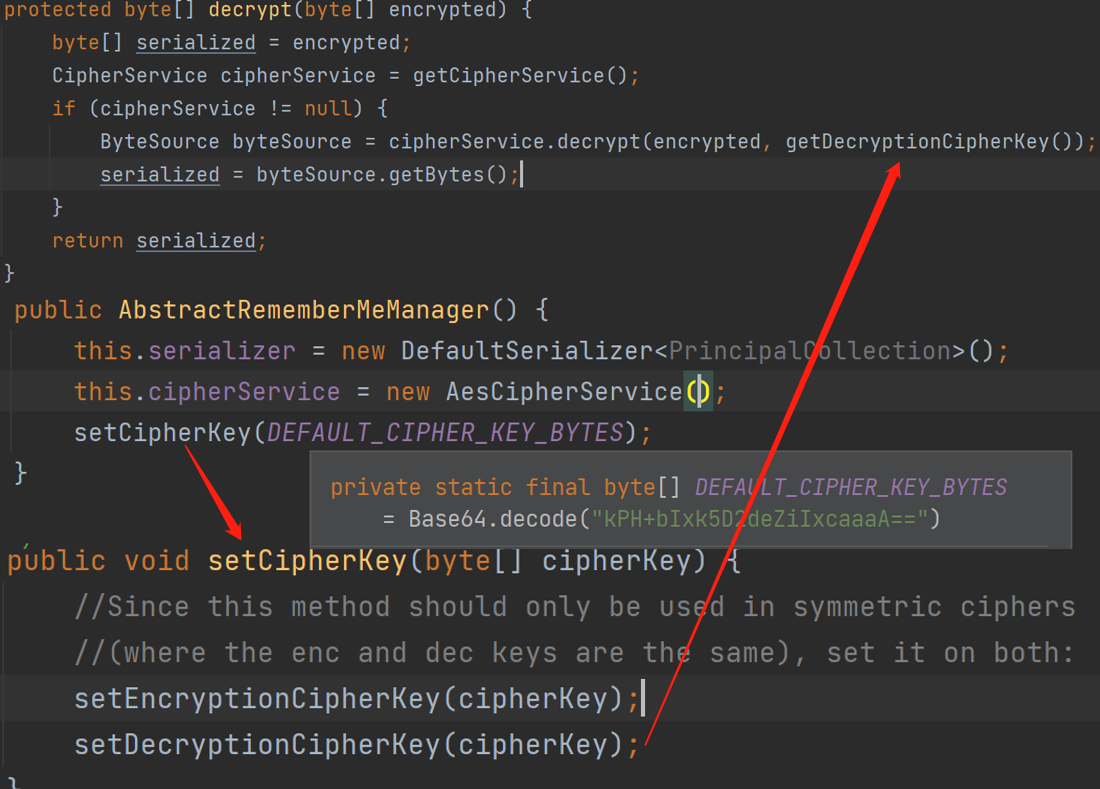Click this.cipherService field assignment
Image resolution: width=1100 pixels, height=789 pixels.
pos(207,391)
